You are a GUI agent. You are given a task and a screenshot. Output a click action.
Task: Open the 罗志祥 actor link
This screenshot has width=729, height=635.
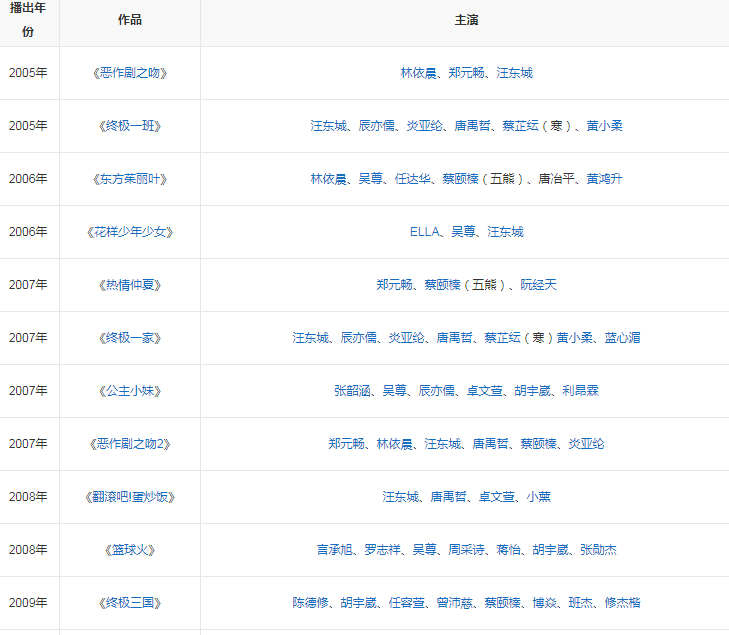coord(383,550)
